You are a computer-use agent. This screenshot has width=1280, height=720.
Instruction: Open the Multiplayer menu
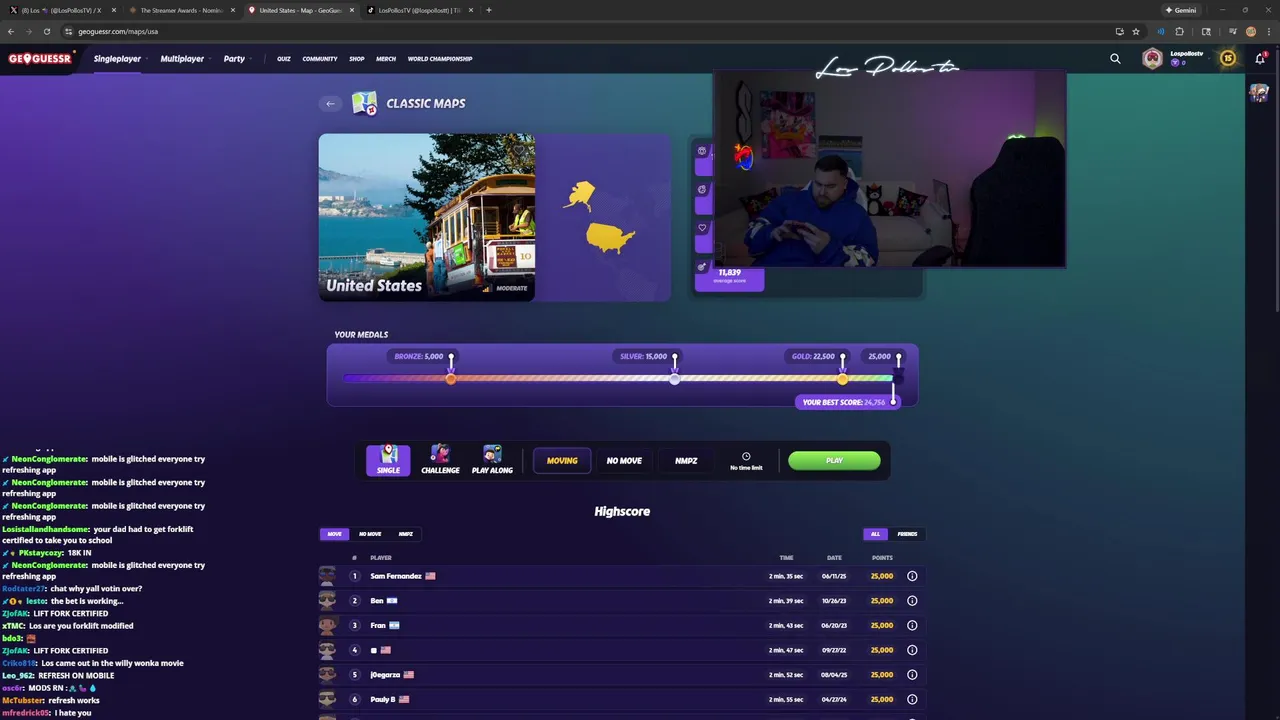(x=183, y=58)
